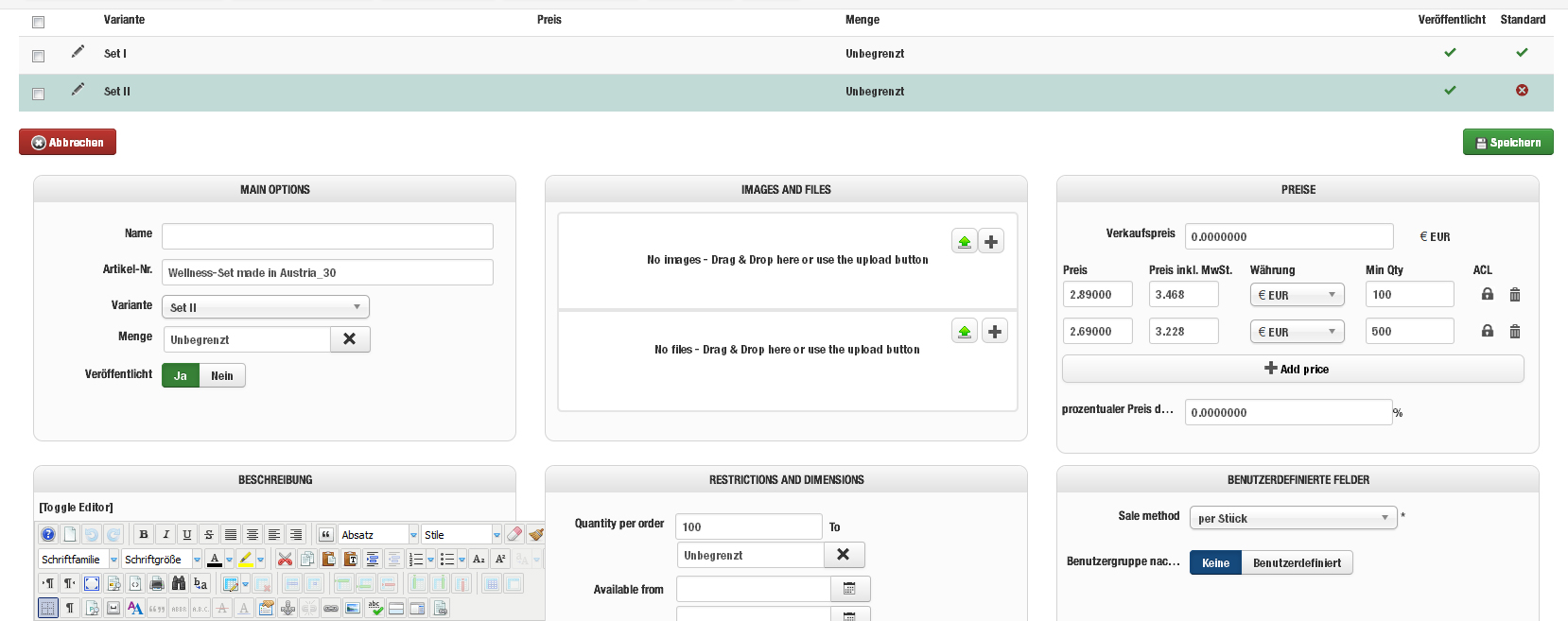
Task: Click the Speichern button
Action: pyautogui.click(x=1507, y=142)
